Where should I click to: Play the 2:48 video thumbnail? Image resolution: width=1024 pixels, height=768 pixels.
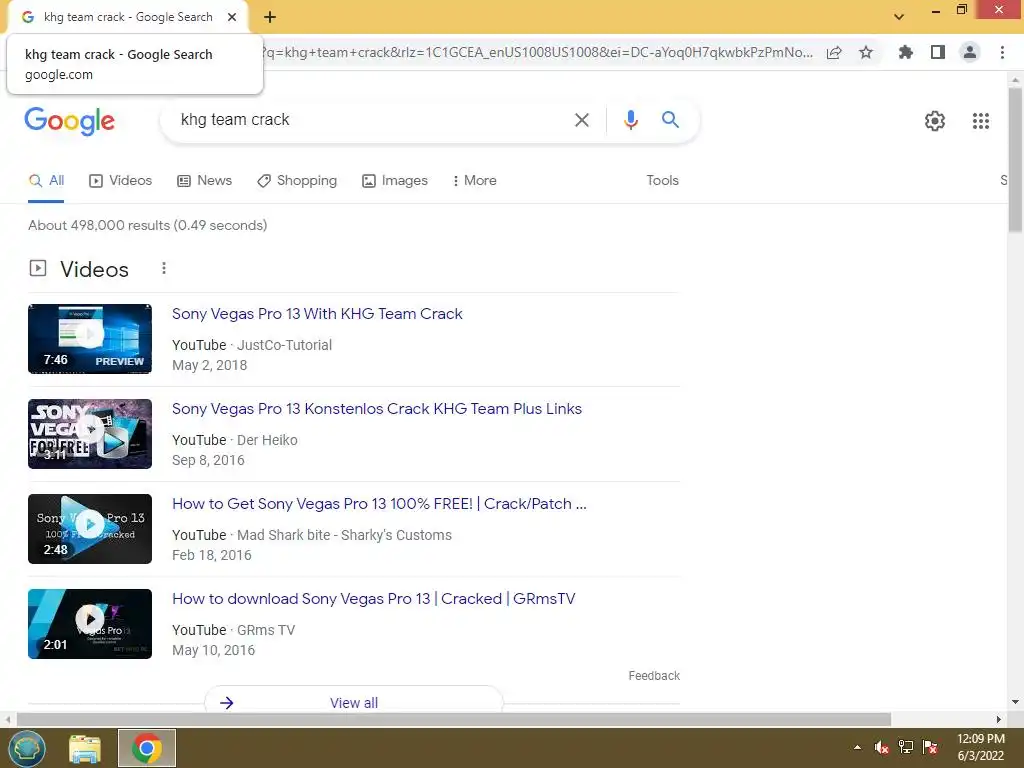point(90,529)
